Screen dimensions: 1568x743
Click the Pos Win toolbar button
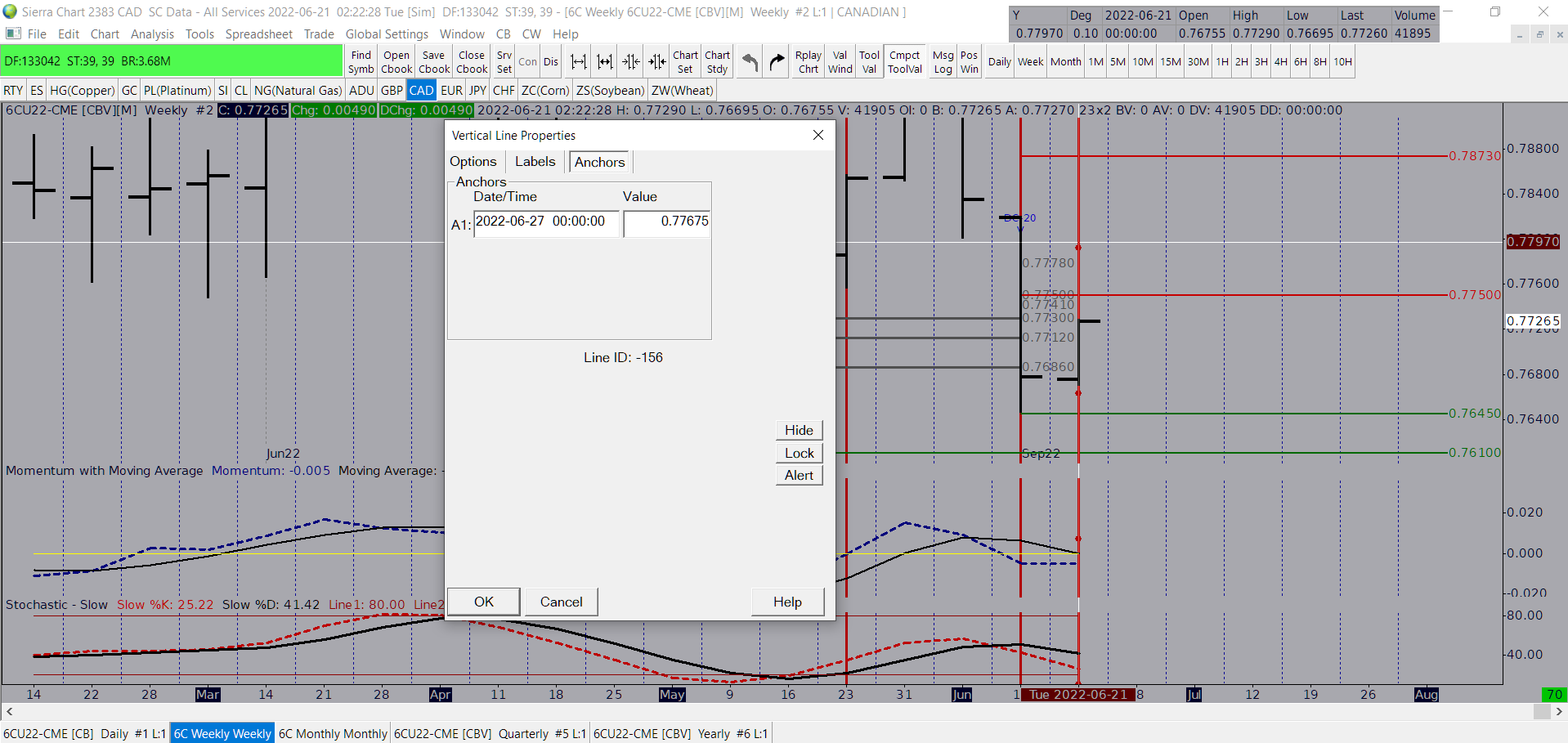[969, 62]
